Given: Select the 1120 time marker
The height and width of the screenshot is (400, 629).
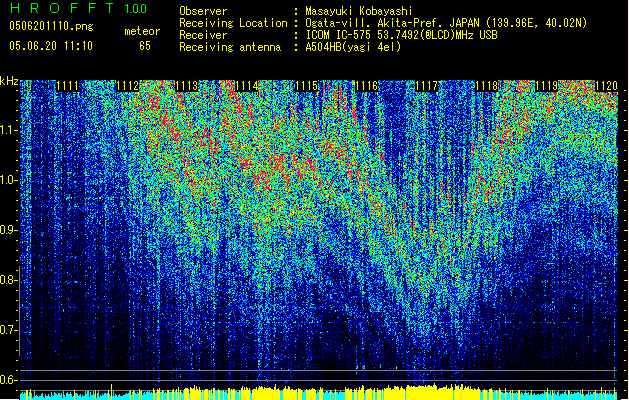Looking at the screenshot, I should coord(606,86).
